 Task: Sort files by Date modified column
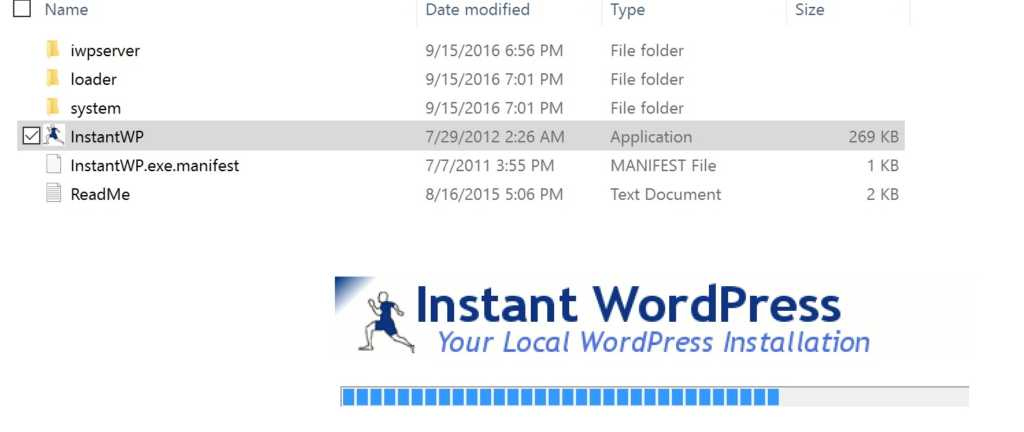[477, 10]
